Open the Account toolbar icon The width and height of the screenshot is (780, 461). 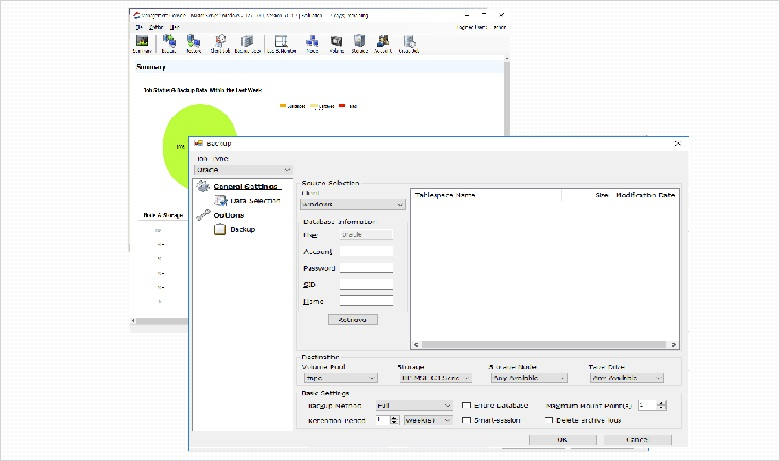[x=383, y=44]
